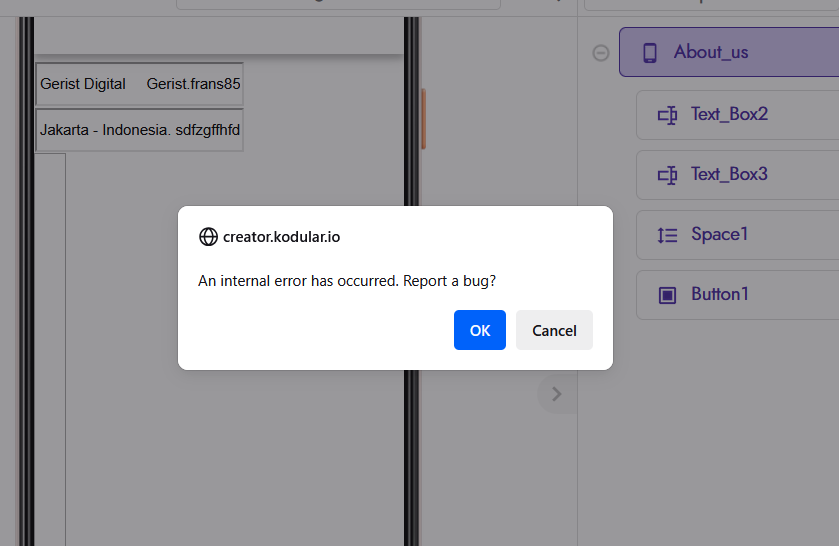
Task: Click the textbox icon beside Text_Box2
Action: pos(667,115)
